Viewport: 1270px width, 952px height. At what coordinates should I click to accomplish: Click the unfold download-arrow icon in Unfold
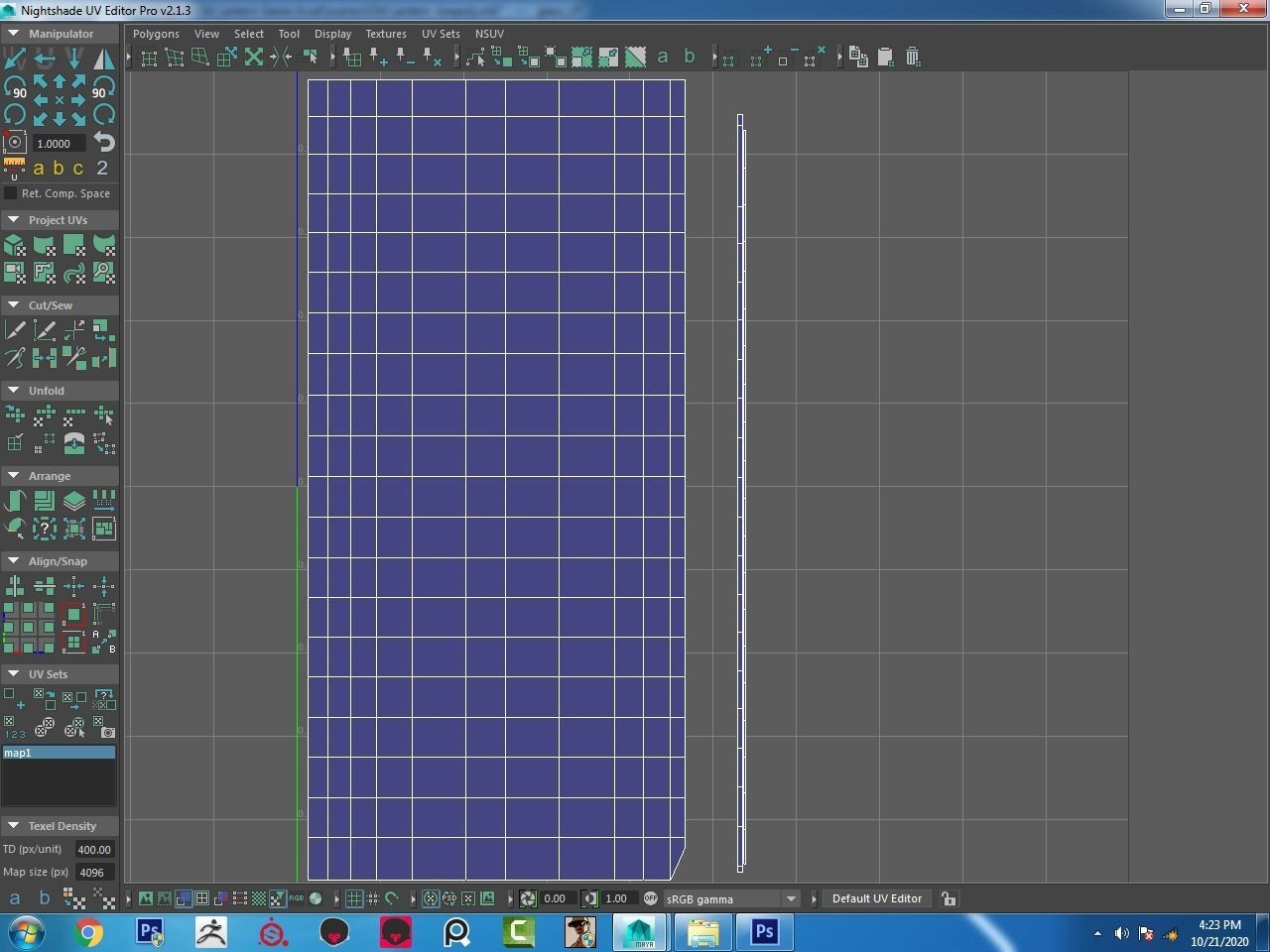74,443
